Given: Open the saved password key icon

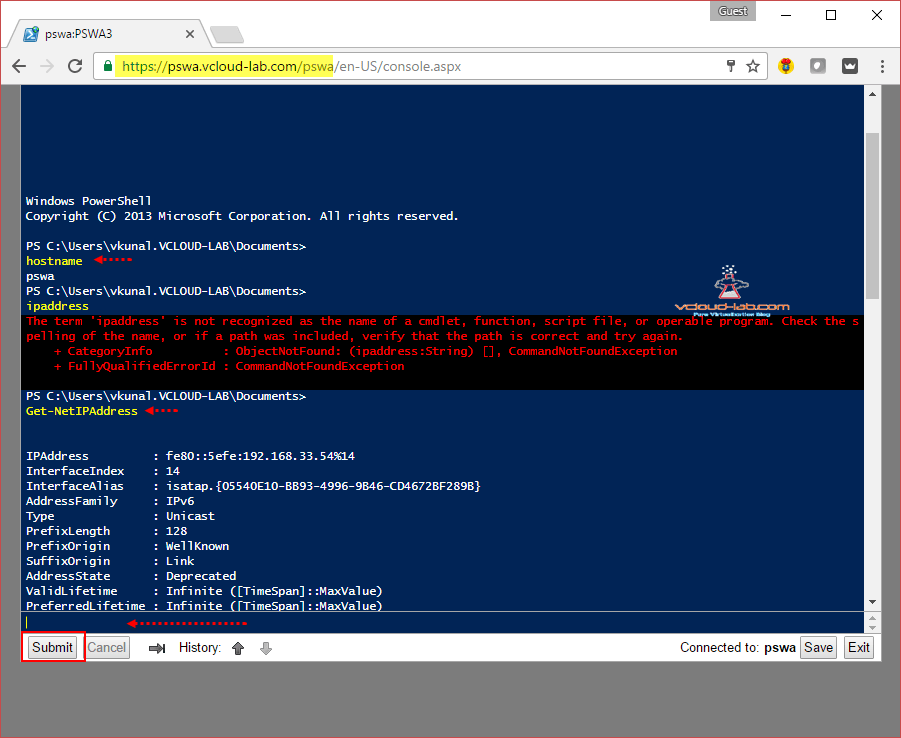Looking at the screenshot, I should 731,66.
